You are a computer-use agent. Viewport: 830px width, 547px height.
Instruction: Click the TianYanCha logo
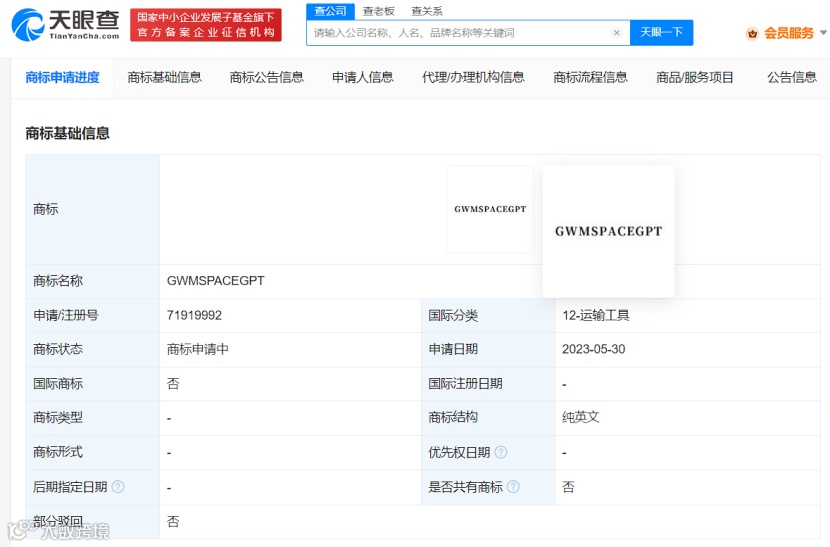point(65,25)
